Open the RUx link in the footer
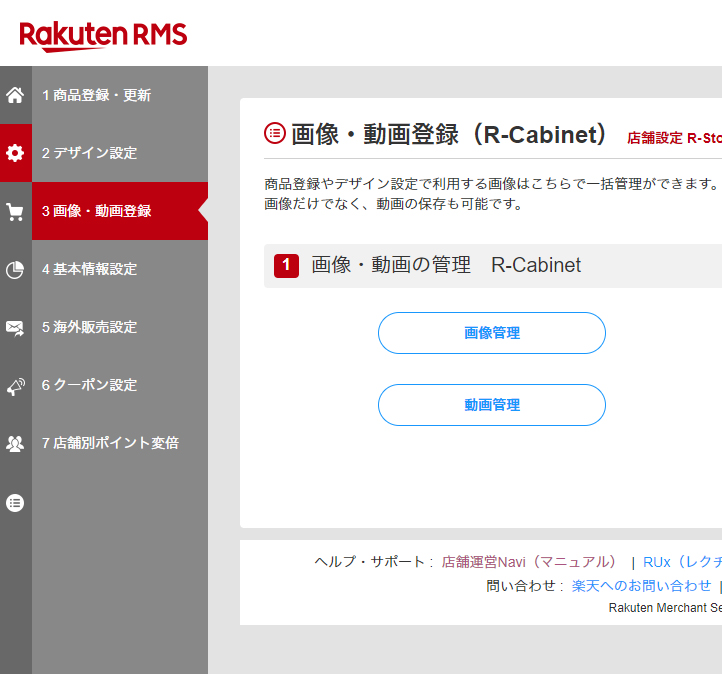This screenshot has height=674, width=722. point(682,562)
